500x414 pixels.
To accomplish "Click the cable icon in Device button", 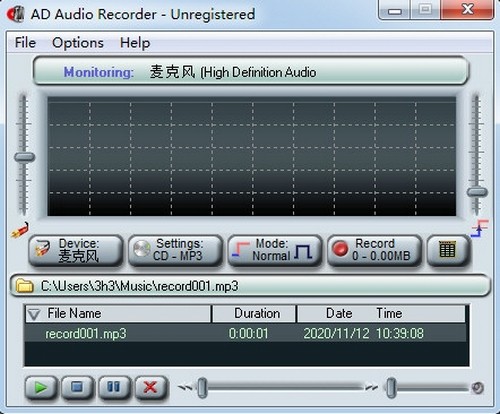I will (43, 249).
